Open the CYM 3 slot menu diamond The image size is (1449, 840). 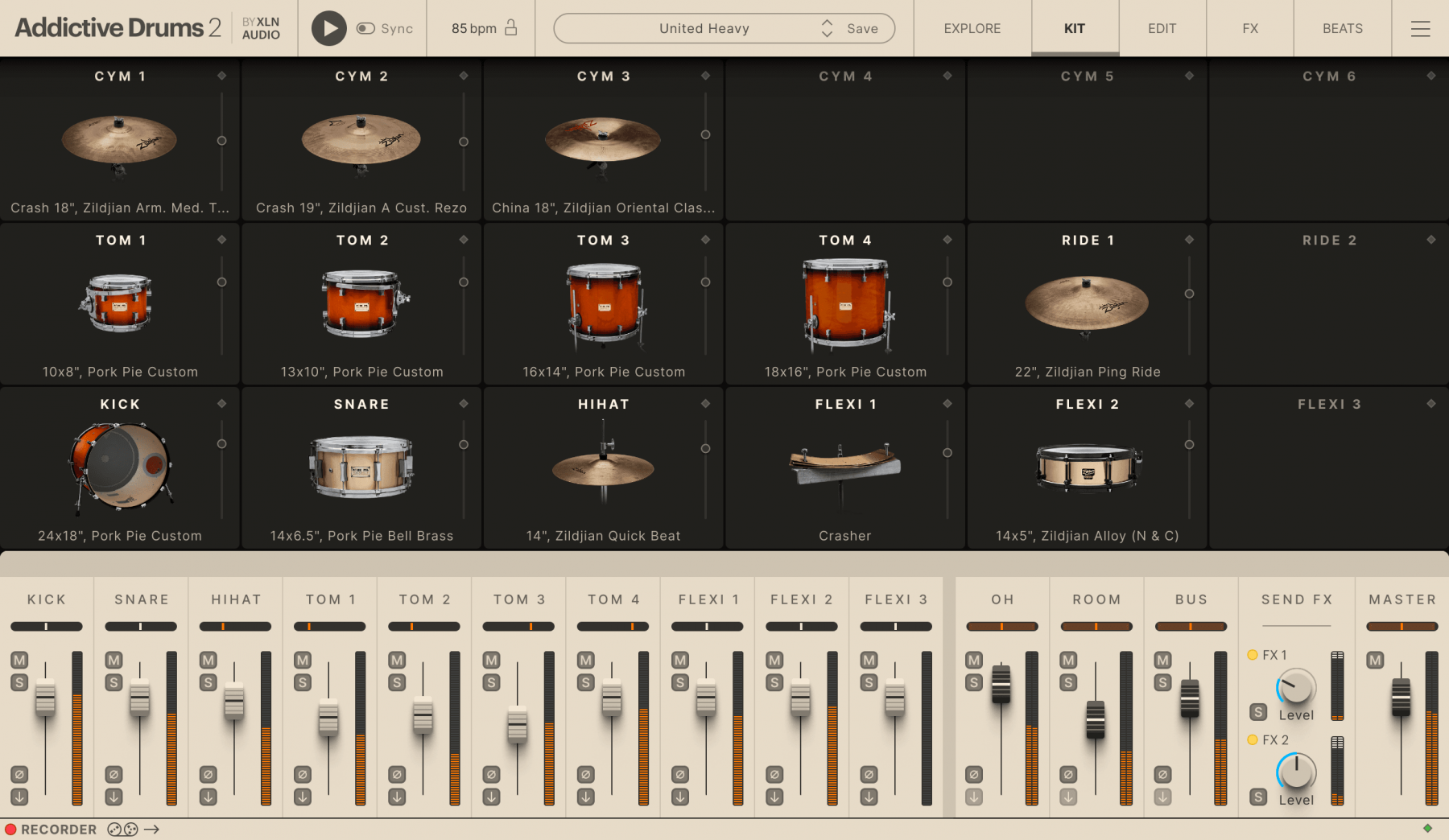click(x=705, y=76)
